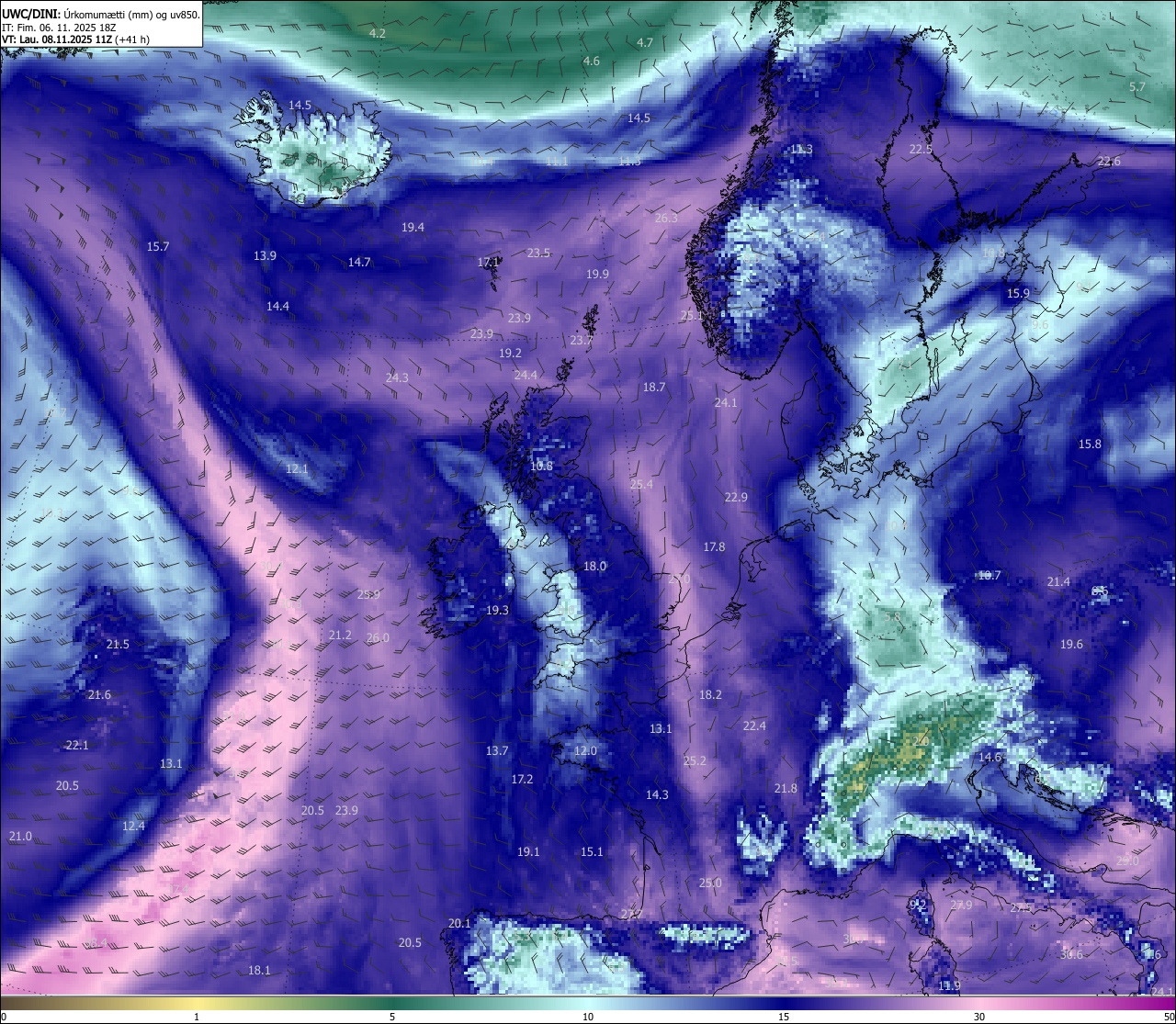Click the value 13.7 southwest of England
The height and width of the screenshot is (1024, 1176).
pos(497,751)
